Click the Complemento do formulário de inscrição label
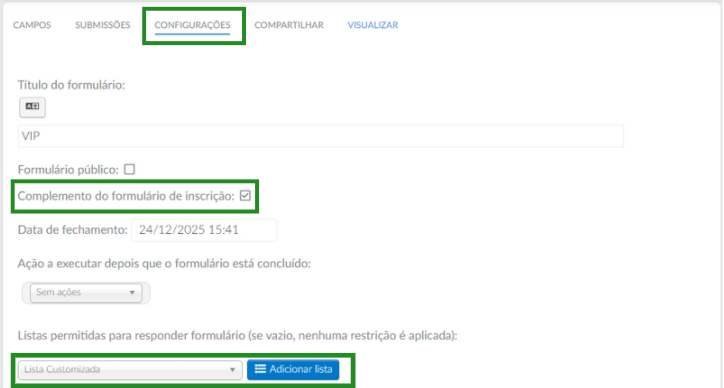 coord(126,196)
